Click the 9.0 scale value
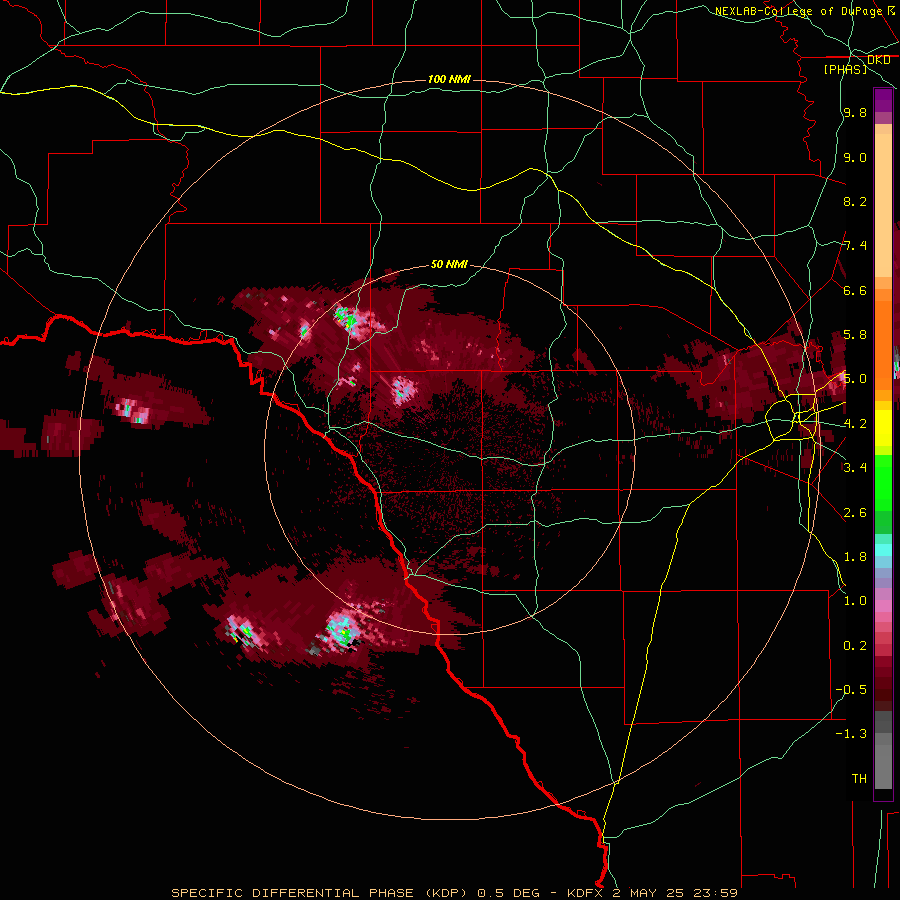This screenshot has height=900, width=900. pos(855,157)
